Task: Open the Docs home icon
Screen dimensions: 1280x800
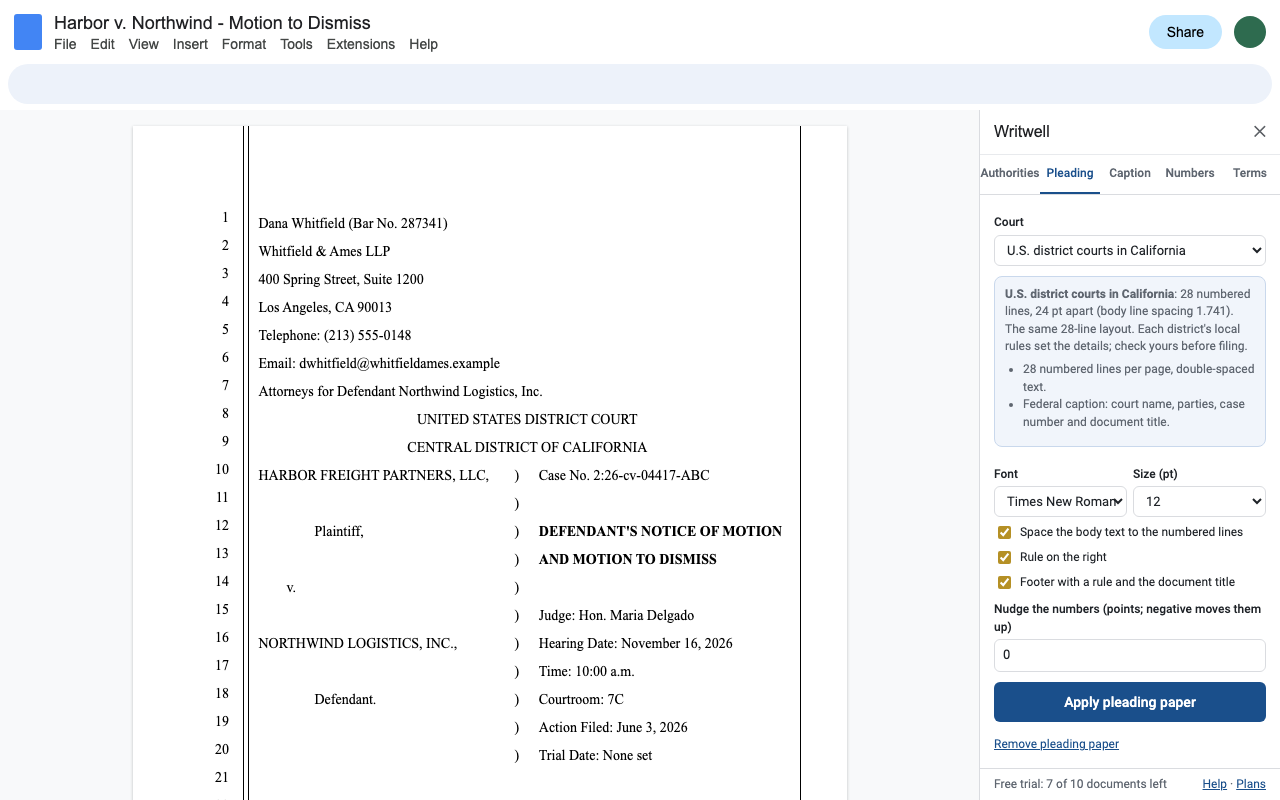Action: tap(28, 33)
